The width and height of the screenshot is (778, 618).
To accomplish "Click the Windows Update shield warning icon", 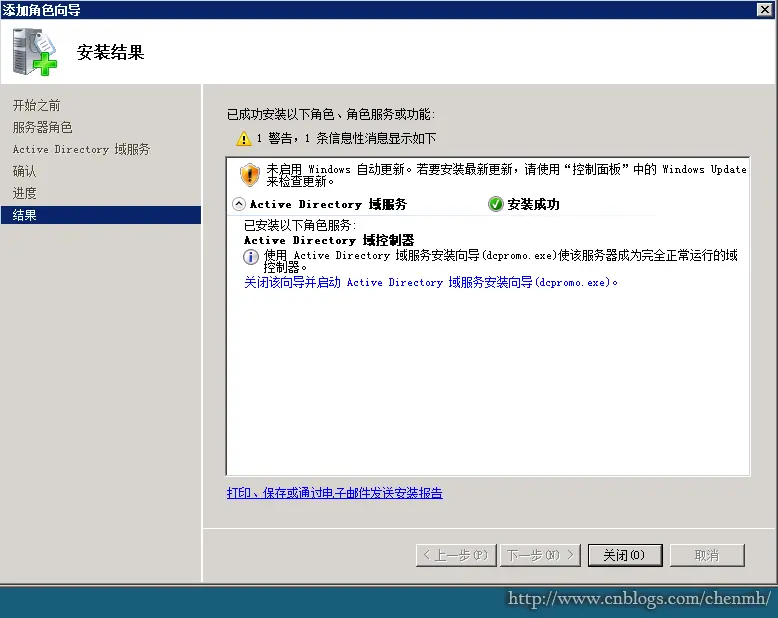I will point(250,175).
